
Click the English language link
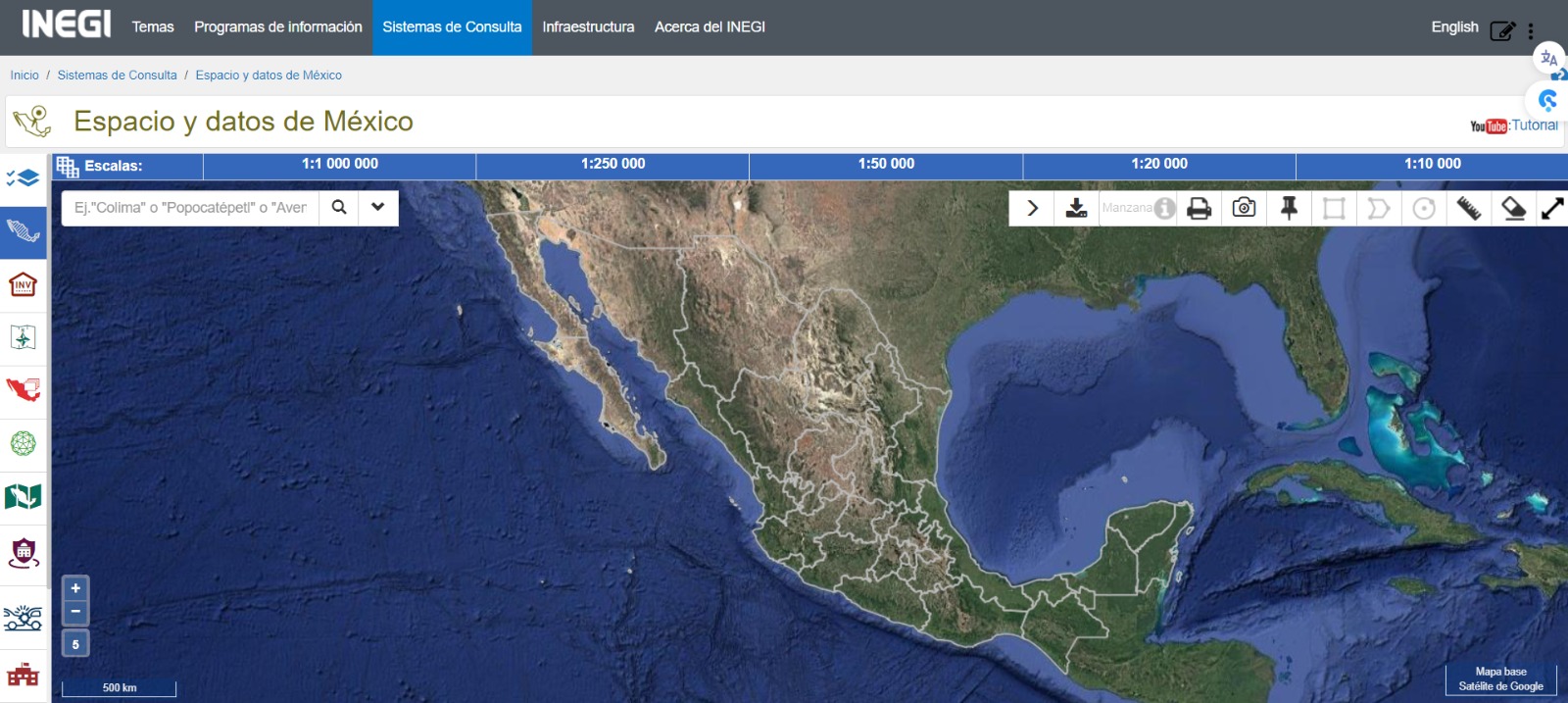(x=1454, y=27)
